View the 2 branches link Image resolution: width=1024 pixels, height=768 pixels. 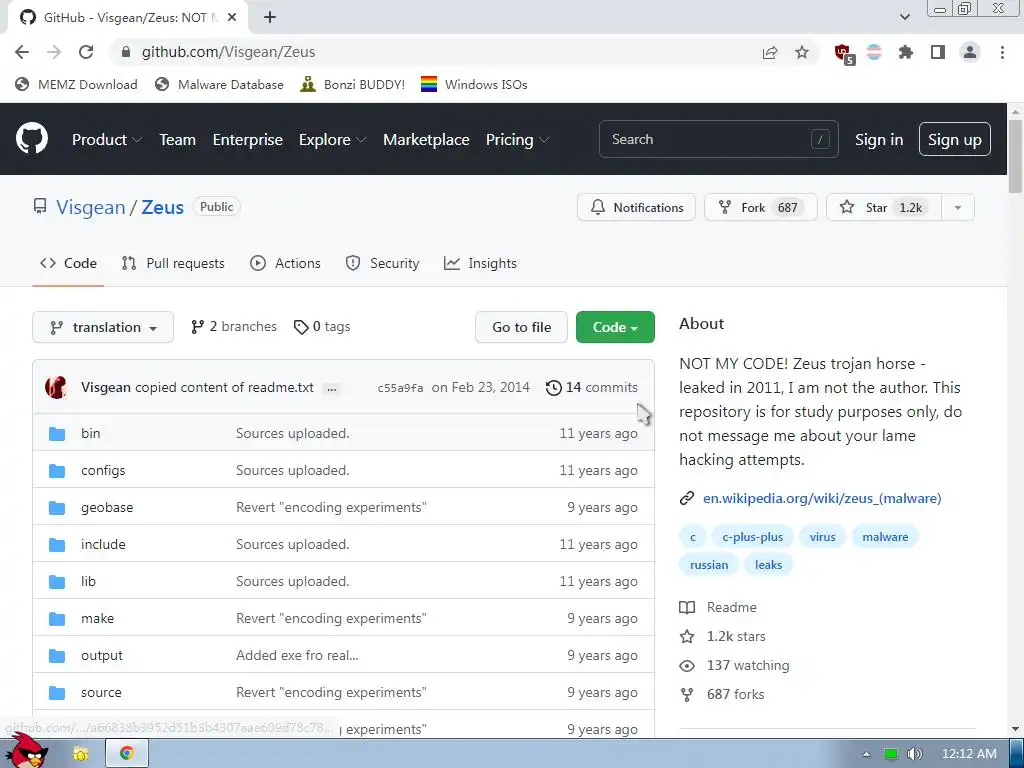click(x=234, y=327)
